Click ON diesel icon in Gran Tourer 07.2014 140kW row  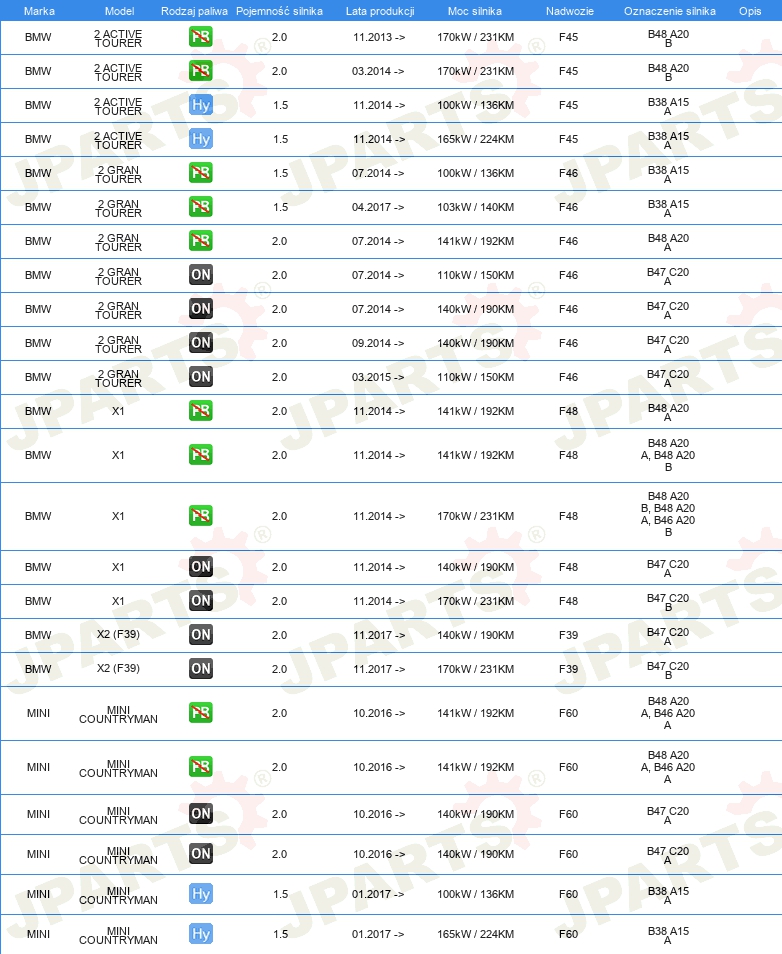[201, 309]
